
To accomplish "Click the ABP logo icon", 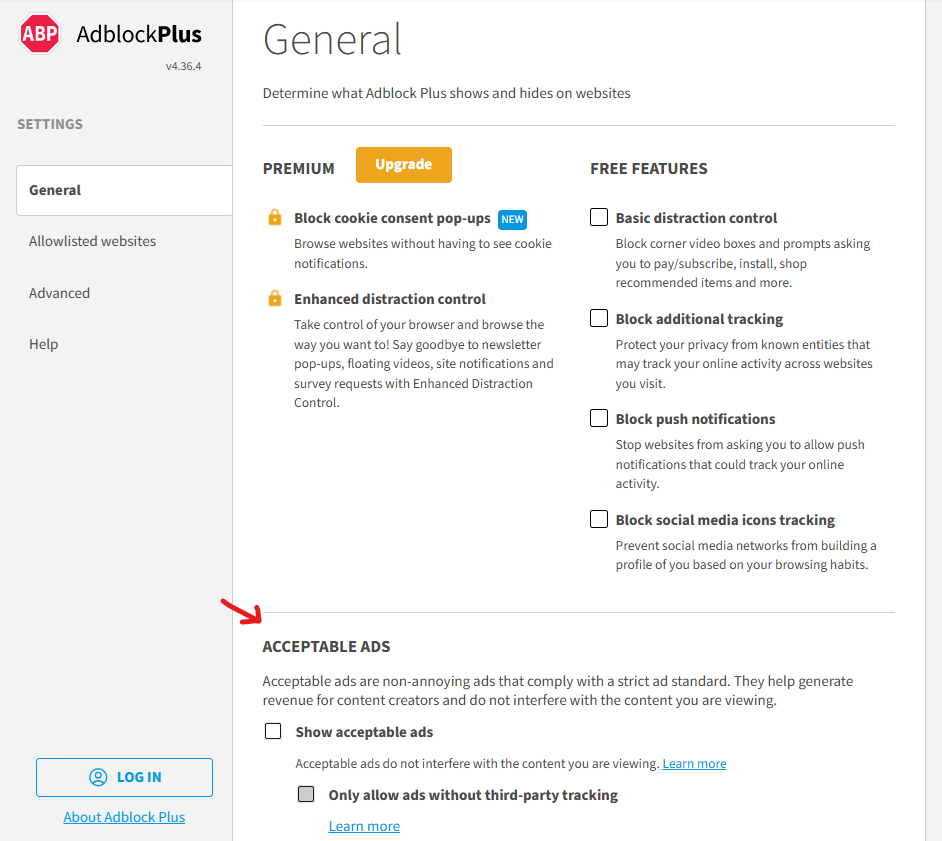I will click(x=38, y=33).
